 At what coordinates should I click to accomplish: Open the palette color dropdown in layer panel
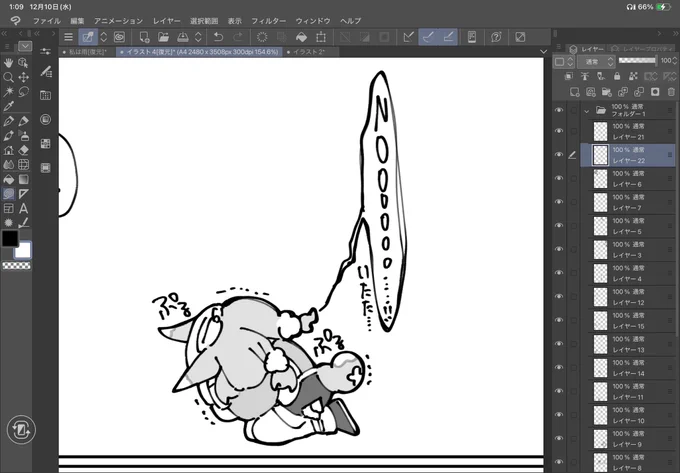(x=564, y=62)
